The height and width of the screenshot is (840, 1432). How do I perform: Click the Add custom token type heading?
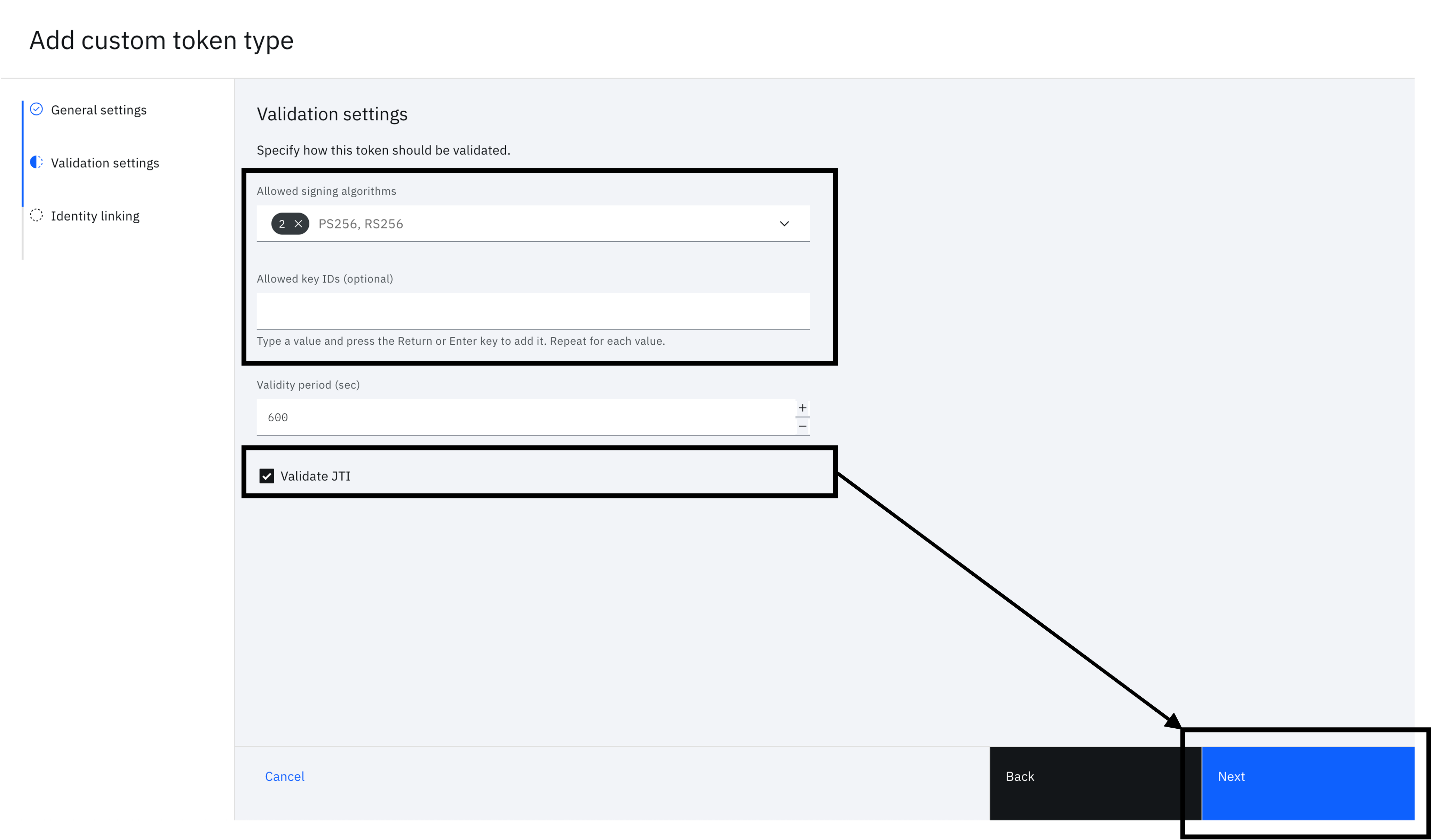pos(161,40)
